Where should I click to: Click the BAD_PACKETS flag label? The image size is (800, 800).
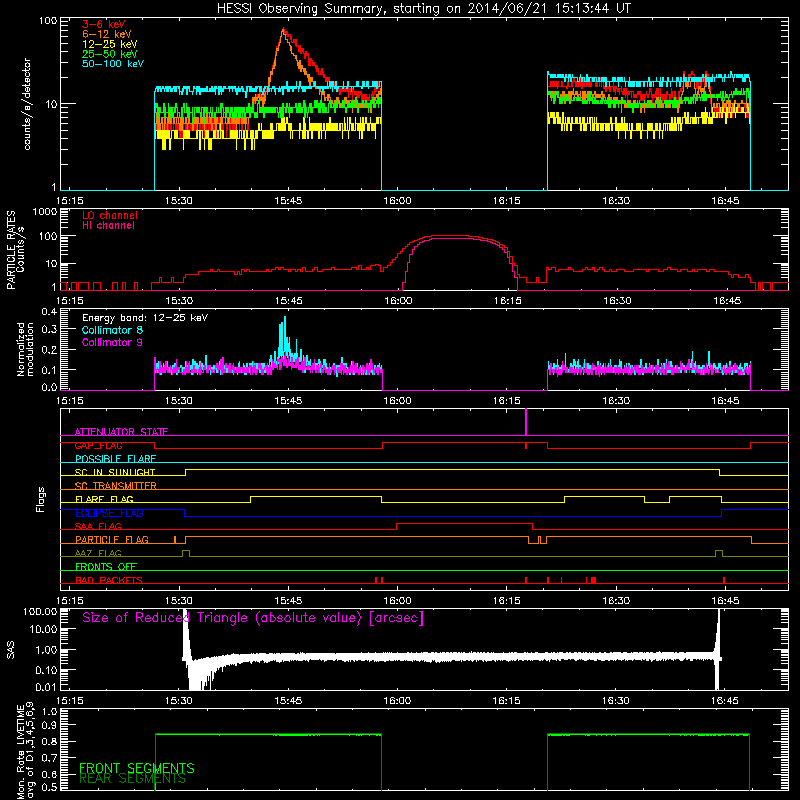click(109, 580)
